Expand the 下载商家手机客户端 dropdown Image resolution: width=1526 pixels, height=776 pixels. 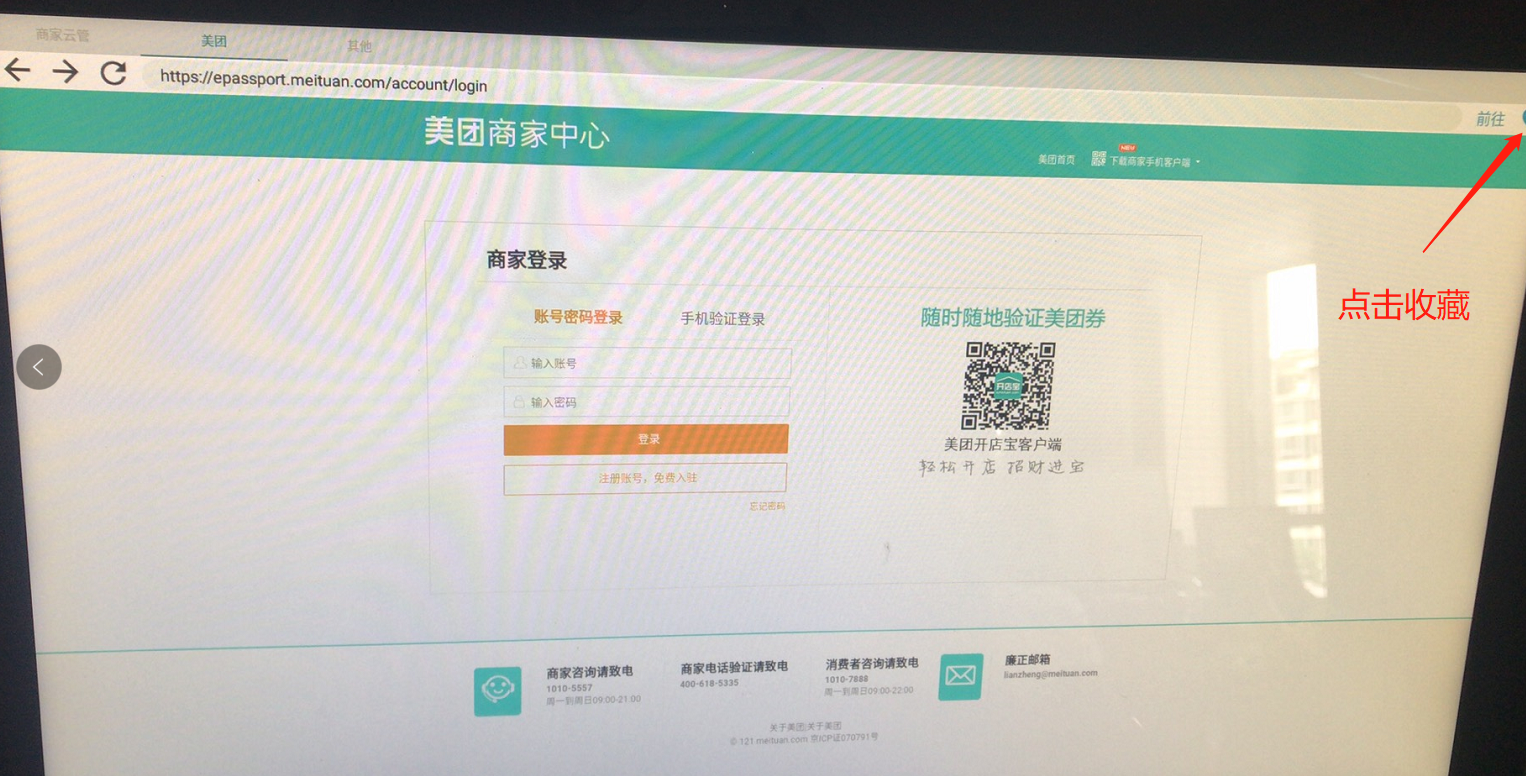1154,161
